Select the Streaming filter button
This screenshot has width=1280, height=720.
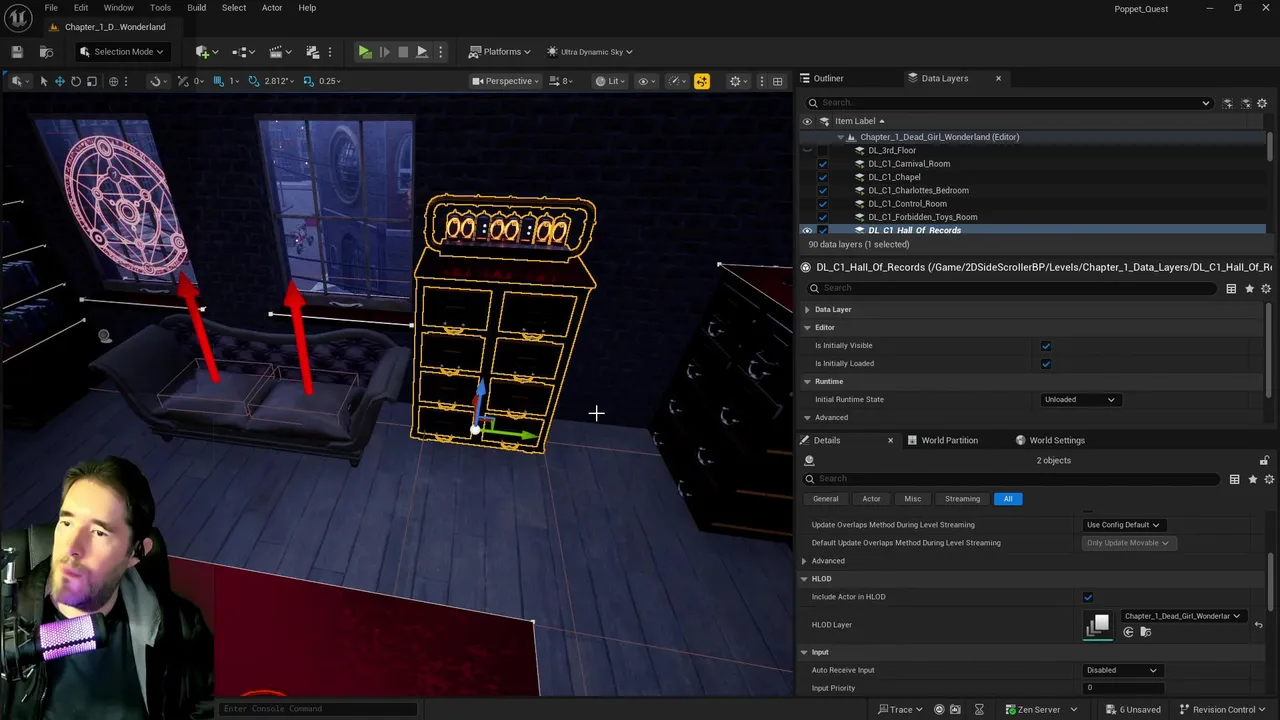click(962, 499)
